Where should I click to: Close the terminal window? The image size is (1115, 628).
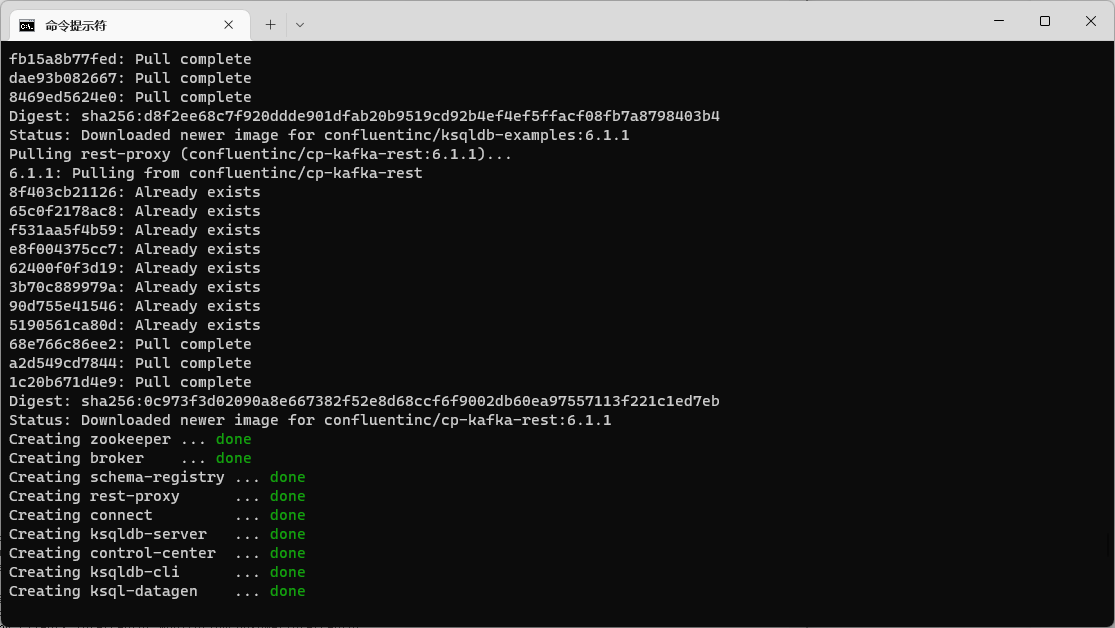point(1091,21)
